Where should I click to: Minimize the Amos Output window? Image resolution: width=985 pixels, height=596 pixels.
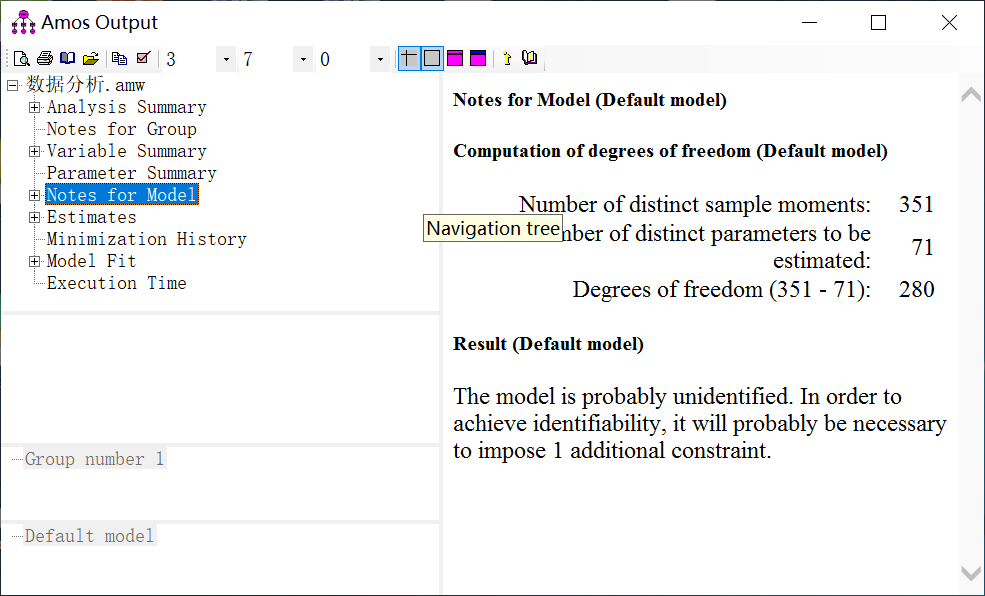810,23
